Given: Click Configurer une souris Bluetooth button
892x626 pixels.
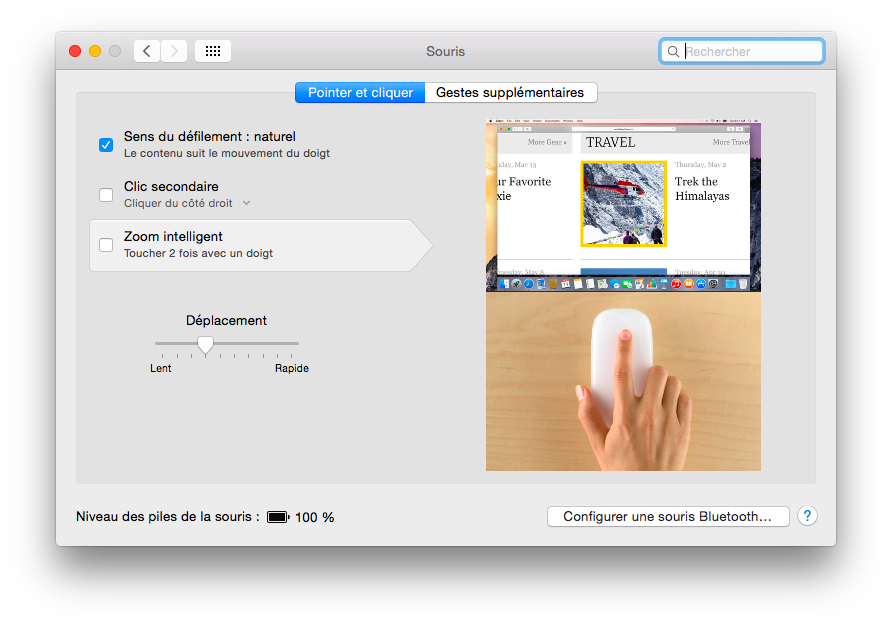Looking at the screenshot, I should [x=668, y=517].
